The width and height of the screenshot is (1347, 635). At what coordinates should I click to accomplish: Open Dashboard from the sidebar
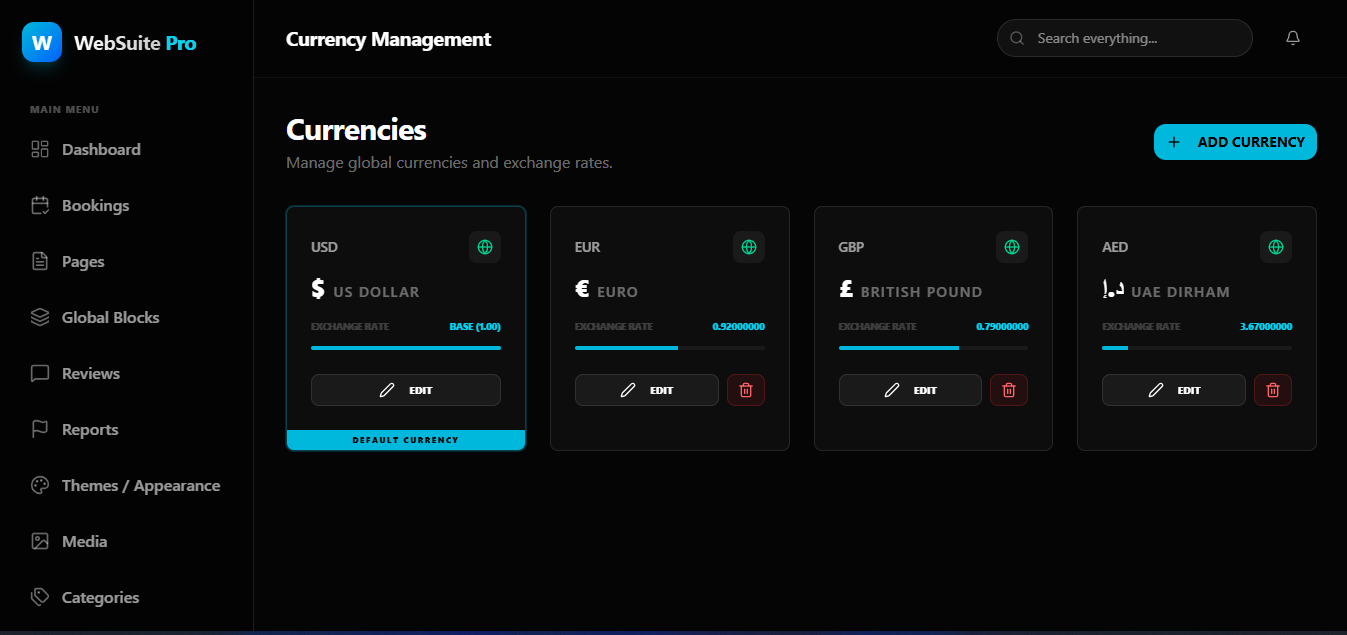click(x=101, y=149)
